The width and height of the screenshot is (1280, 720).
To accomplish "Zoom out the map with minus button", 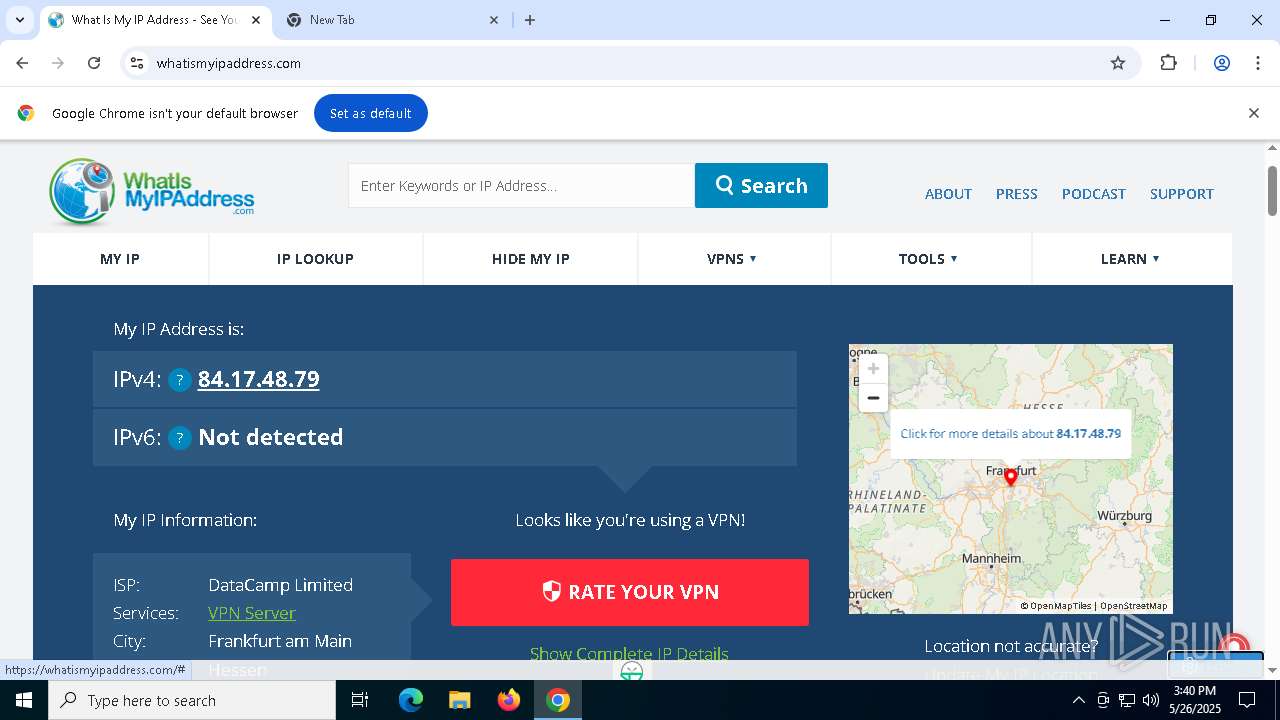I will point(873,398).
